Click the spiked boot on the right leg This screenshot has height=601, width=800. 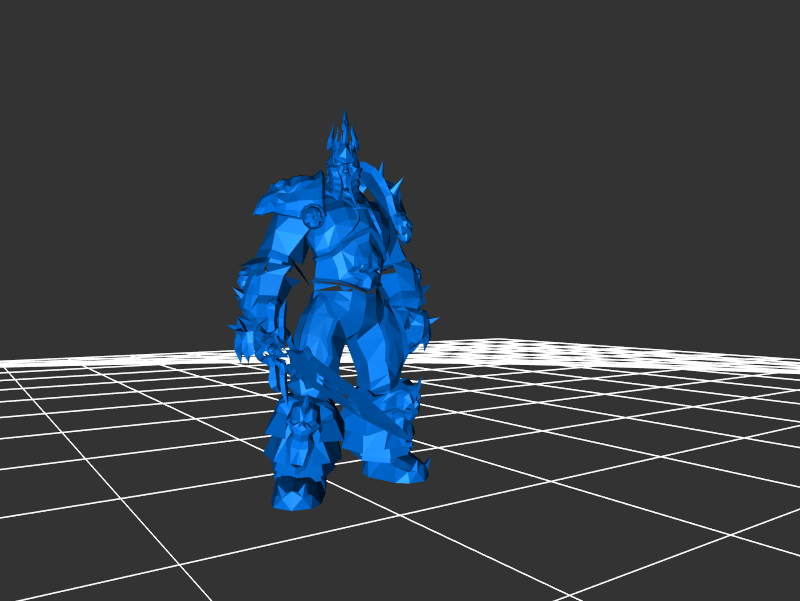pyautogui.click(x=400, y=465)
